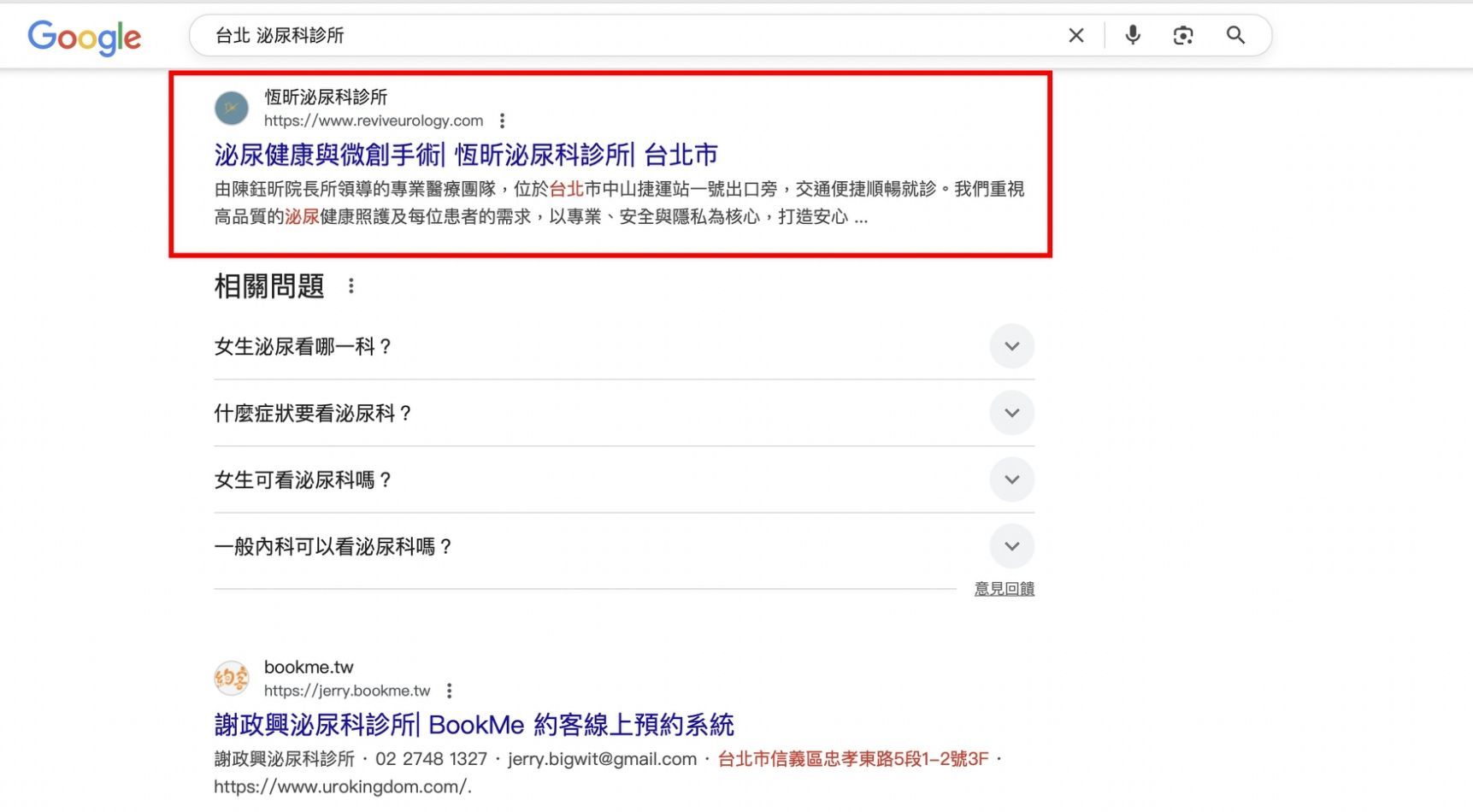
Task: Open 恆昕泌尿科診所 site favicon
Action: point(231,109)
